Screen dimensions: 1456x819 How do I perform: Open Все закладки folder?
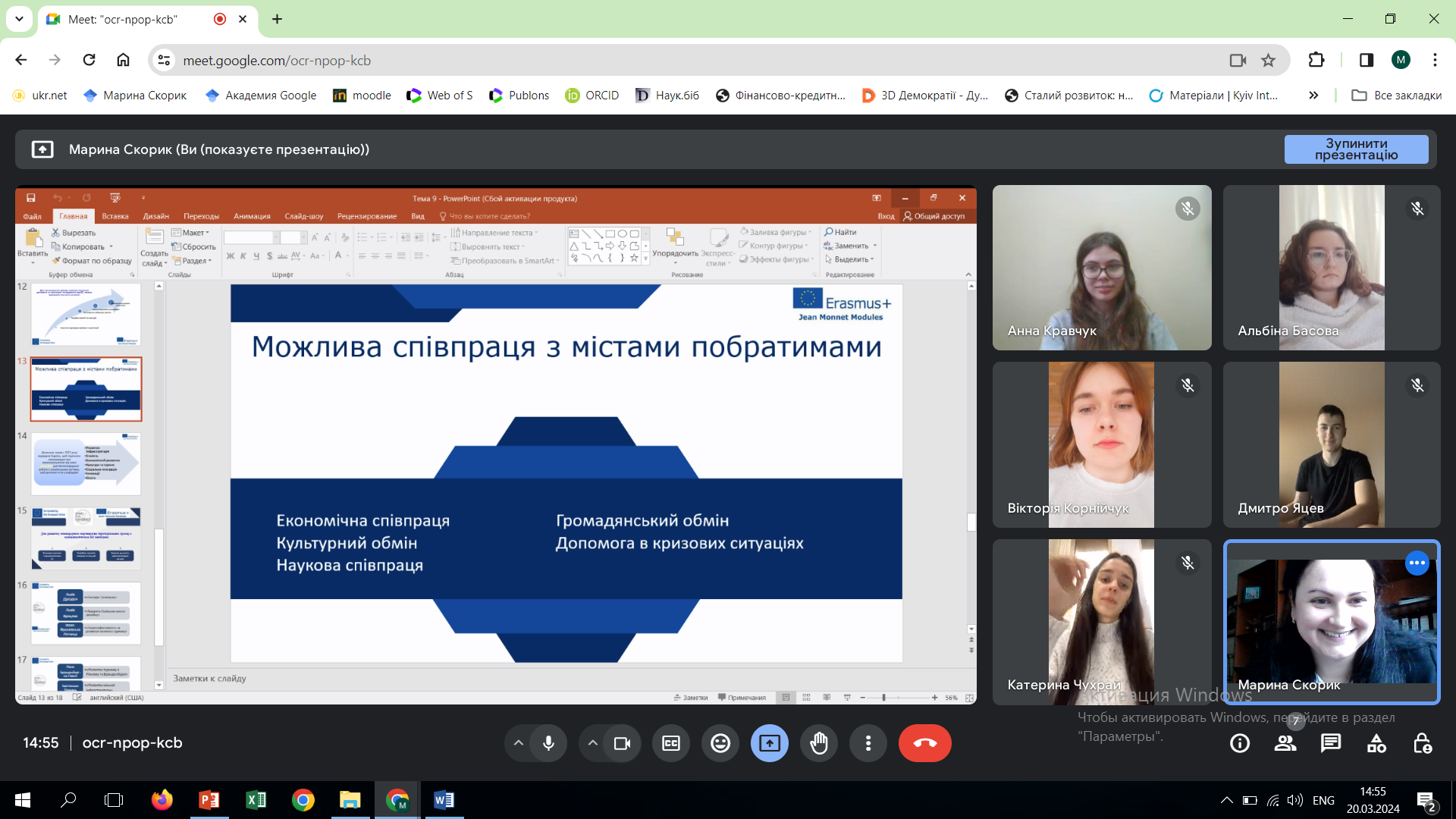(x=1397, y=96)
